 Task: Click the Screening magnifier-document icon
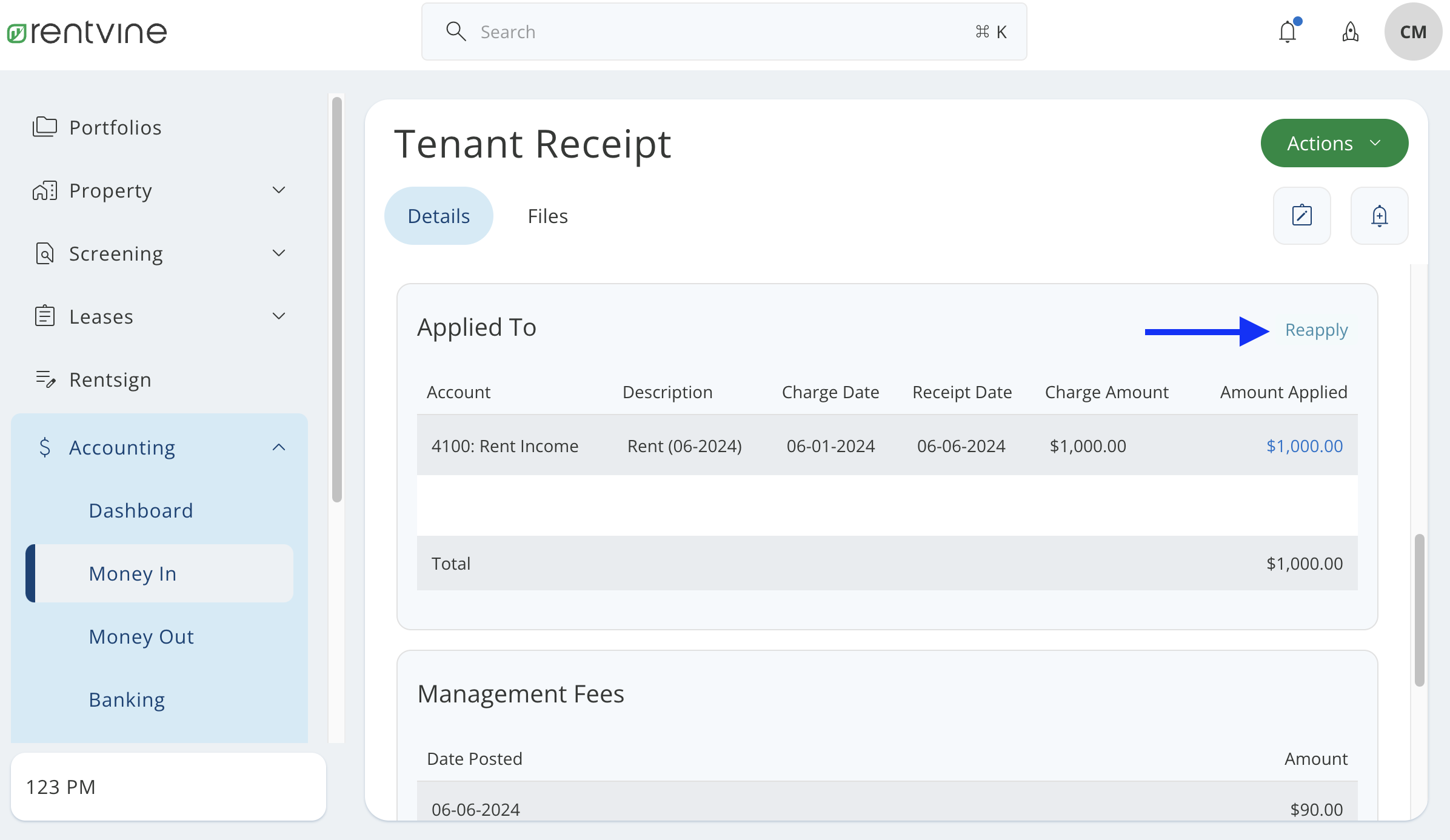click(44, 253)
